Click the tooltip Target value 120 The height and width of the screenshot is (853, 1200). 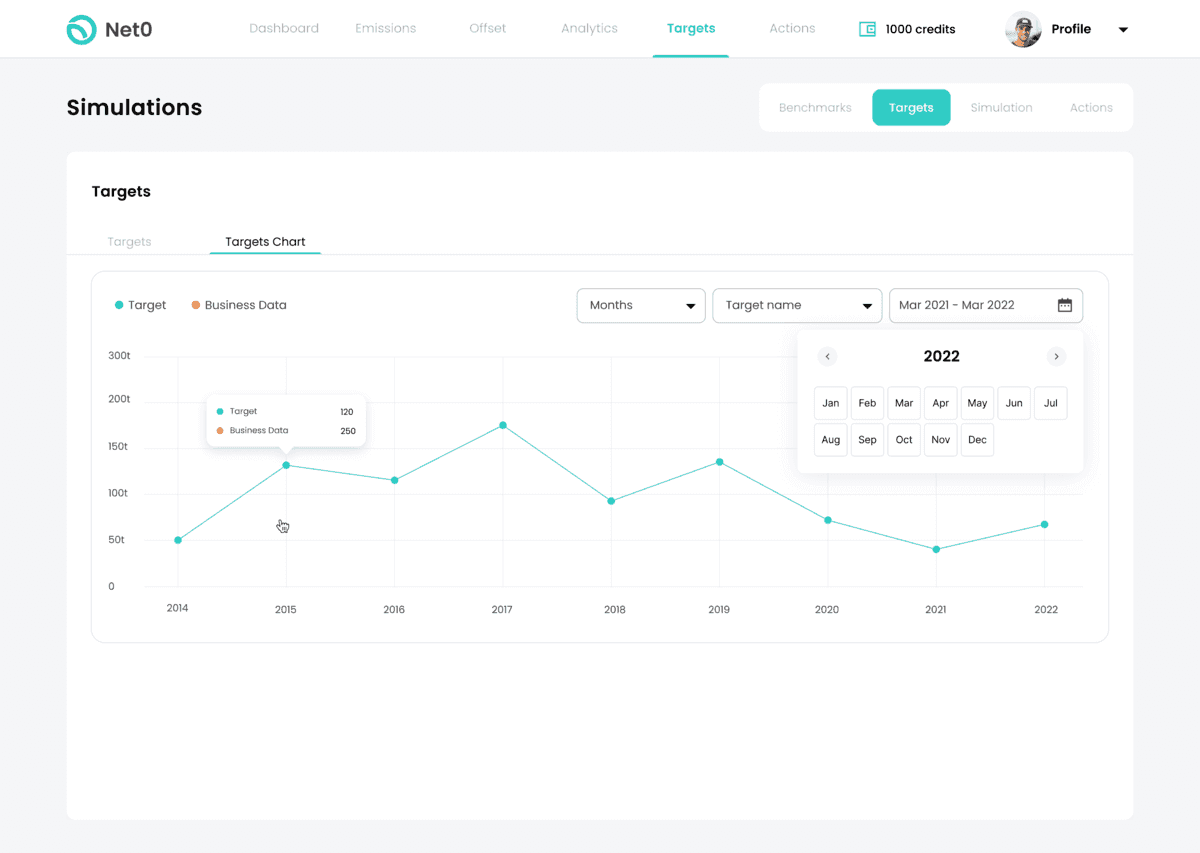347,412
